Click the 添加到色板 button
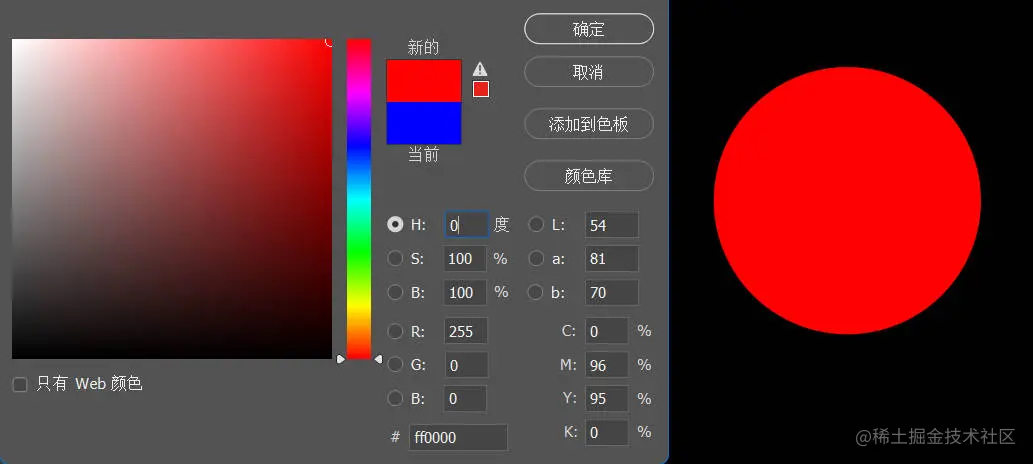The width and height of the screenshot is (1033, 464). (589, 123)
